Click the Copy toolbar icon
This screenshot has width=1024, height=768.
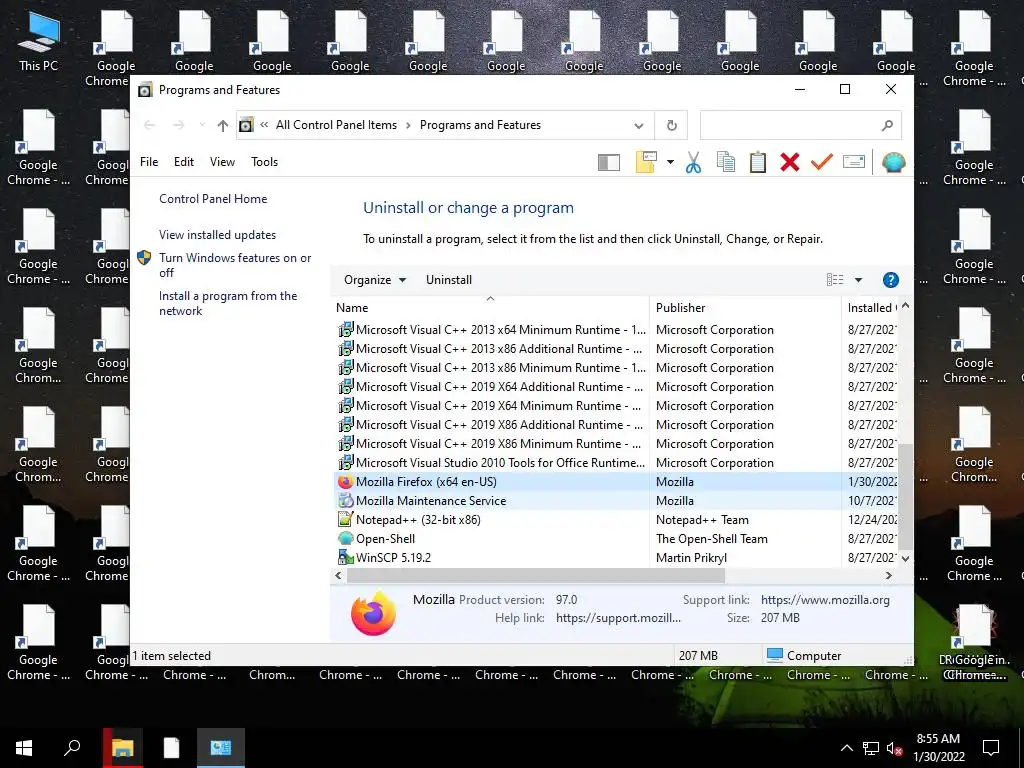[x=726, y=162]
